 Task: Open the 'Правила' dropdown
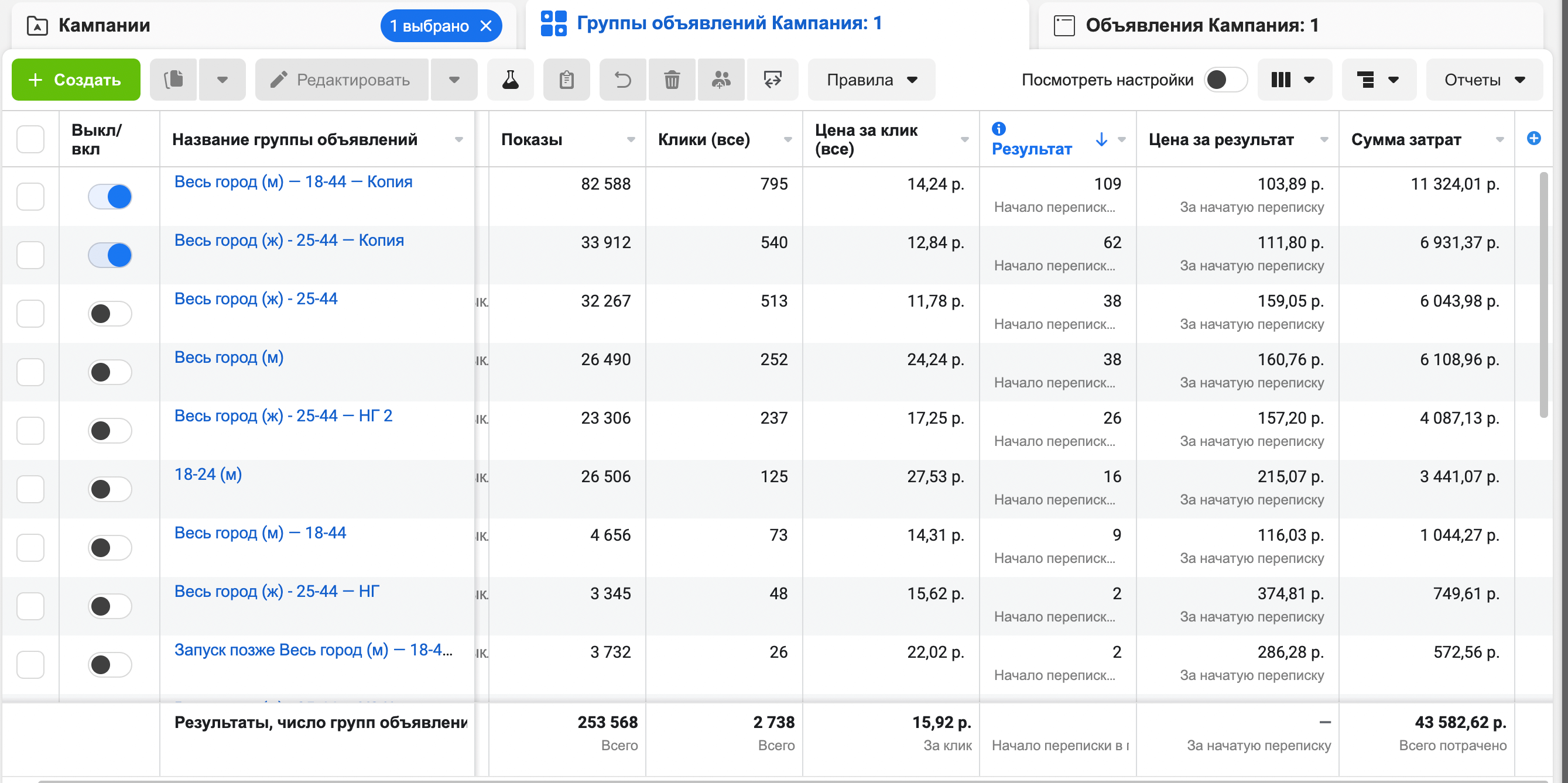tap(871, 80)
